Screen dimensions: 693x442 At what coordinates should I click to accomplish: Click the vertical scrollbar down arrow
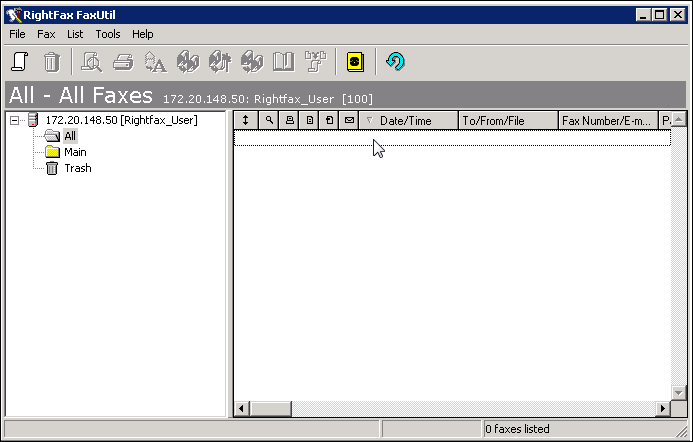679,392
